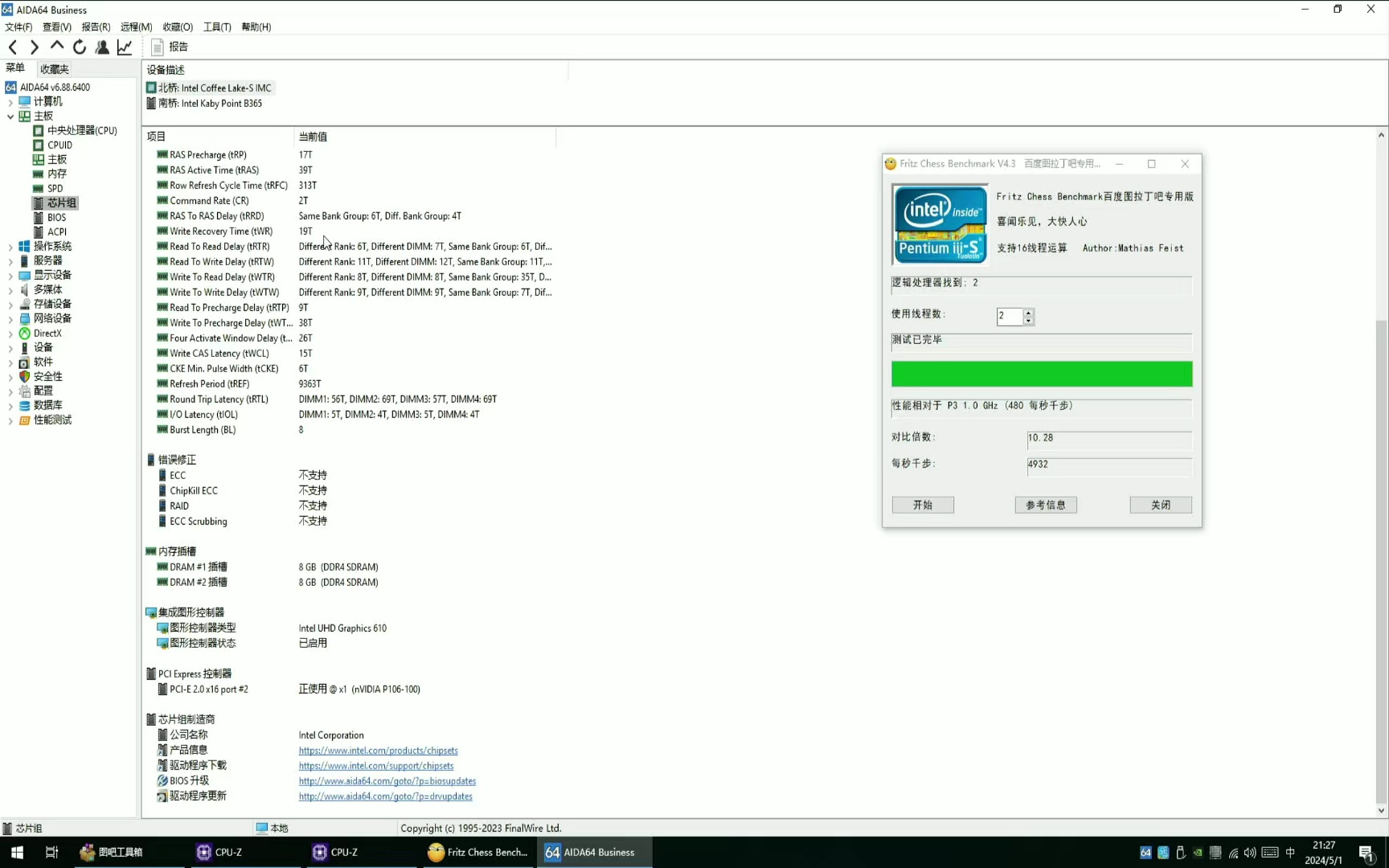This screenshot has width=1389, height=868.
Task: Expand the 显示设备 tree node
Action: pyautogui.click(x=10, y=276)
